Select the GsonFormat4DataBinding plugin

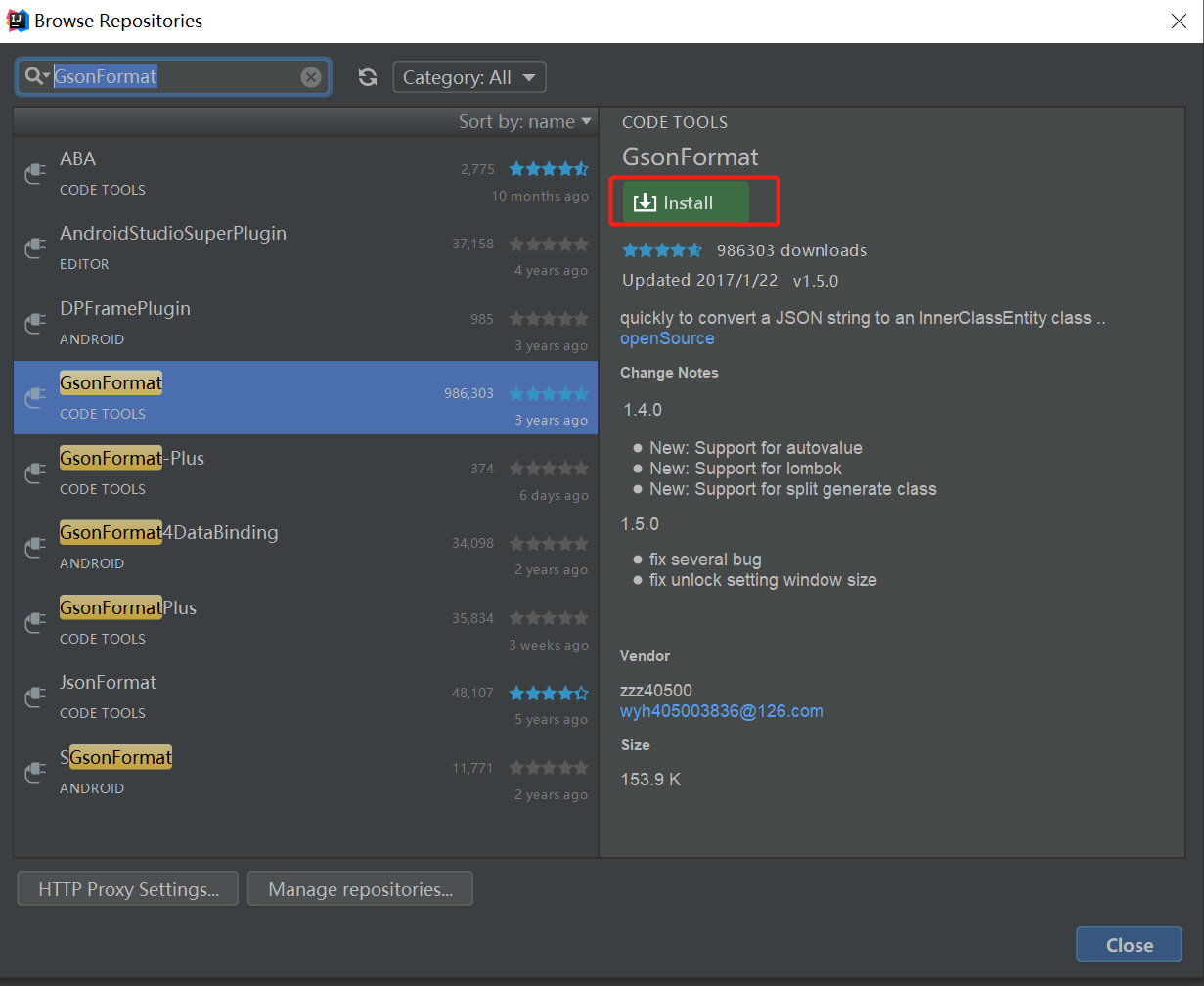(305, 548)
